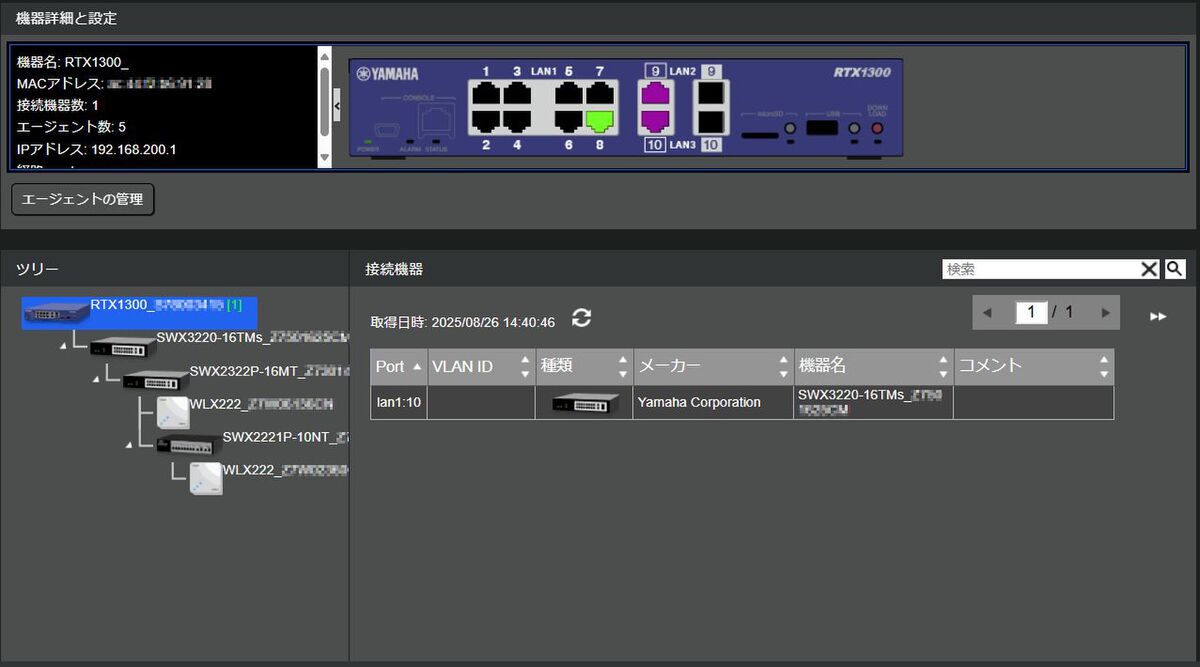Click the Yamaha Corporation cell
Screen dimensions: 1200x667
point(713,402)
